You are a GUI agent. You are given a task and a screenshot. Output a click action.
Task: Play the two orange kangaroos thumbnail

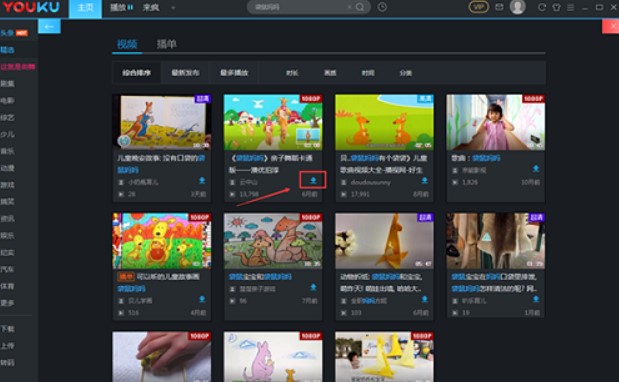click(385, 122)
